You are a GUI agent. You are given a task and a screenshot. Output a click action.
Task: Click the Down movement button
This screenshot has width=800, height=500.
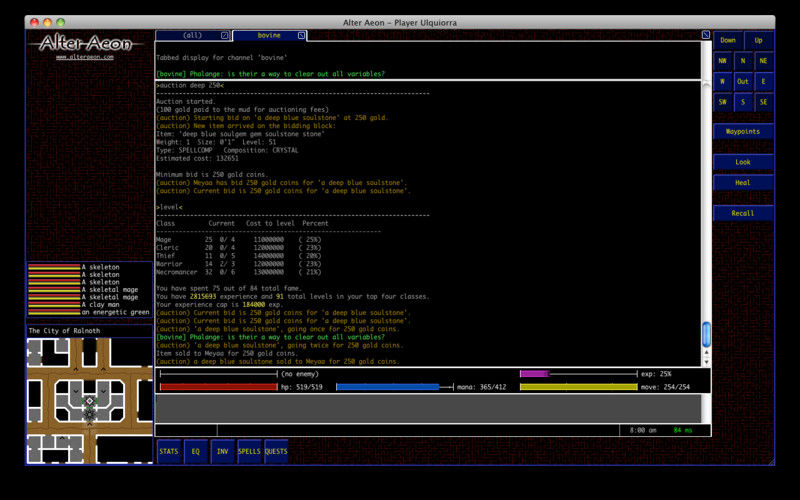click(727, 41)
